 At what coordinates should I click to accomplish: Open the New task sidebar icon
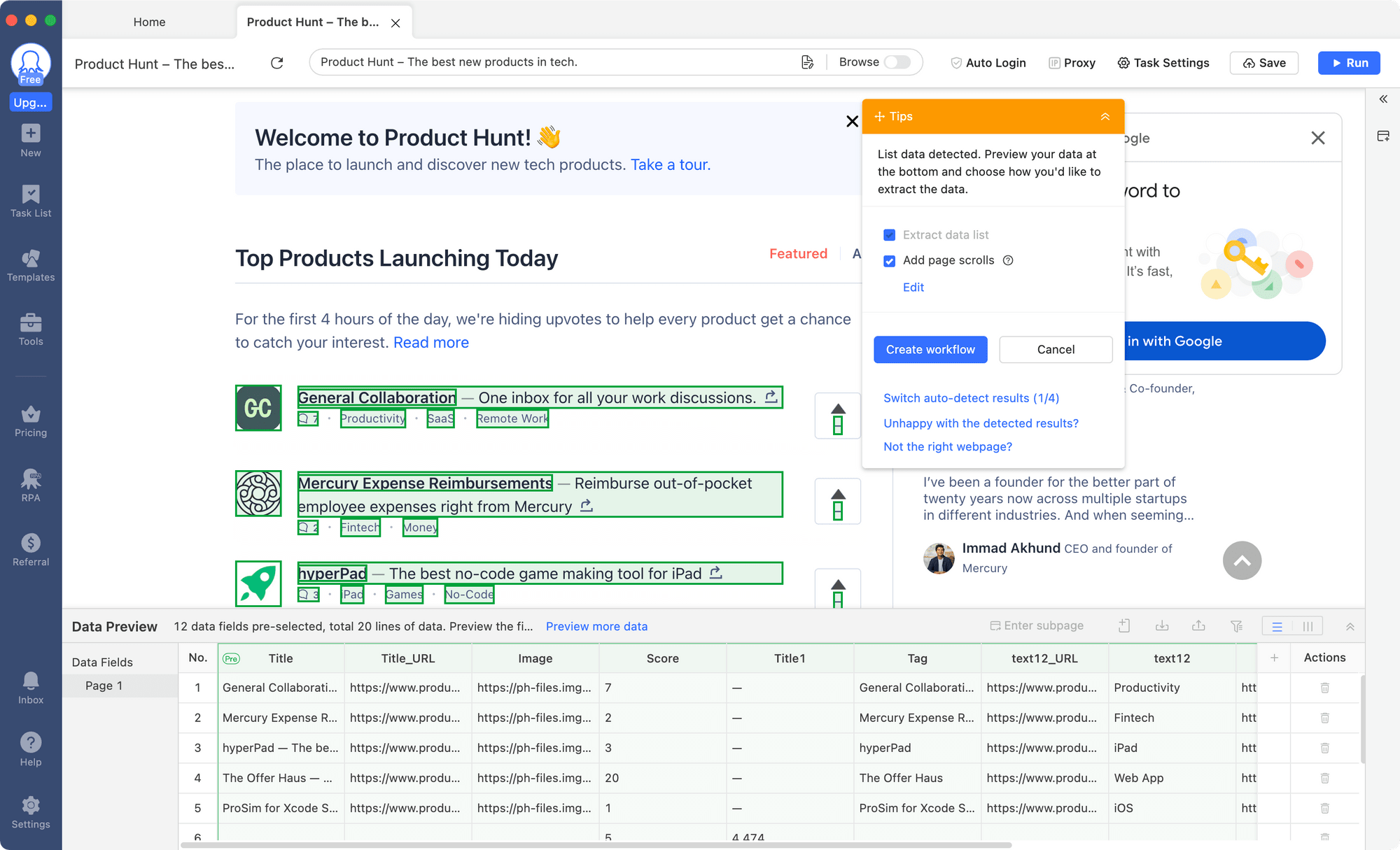tap(31, 141)
